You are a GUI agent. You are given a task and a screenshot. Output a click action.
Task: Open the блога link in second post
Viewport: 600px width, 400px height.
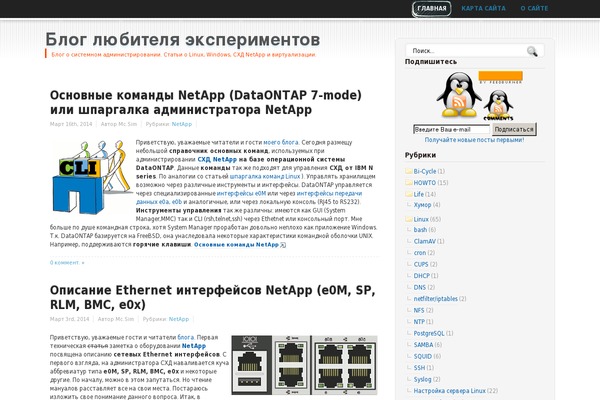pyautogui.click(x=186, y=337)
